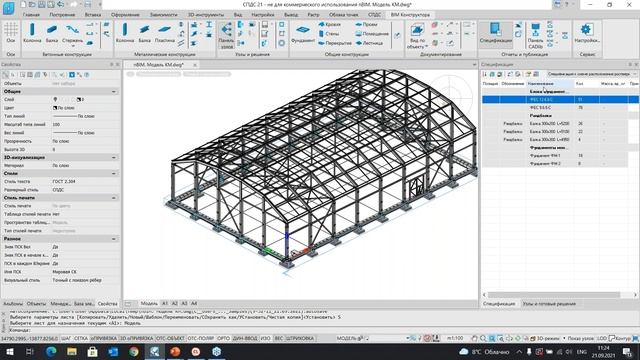Add a concrete Колонна element
This screenshot has height=360, width=640.
pyautogui.click(x=32, y=33)
